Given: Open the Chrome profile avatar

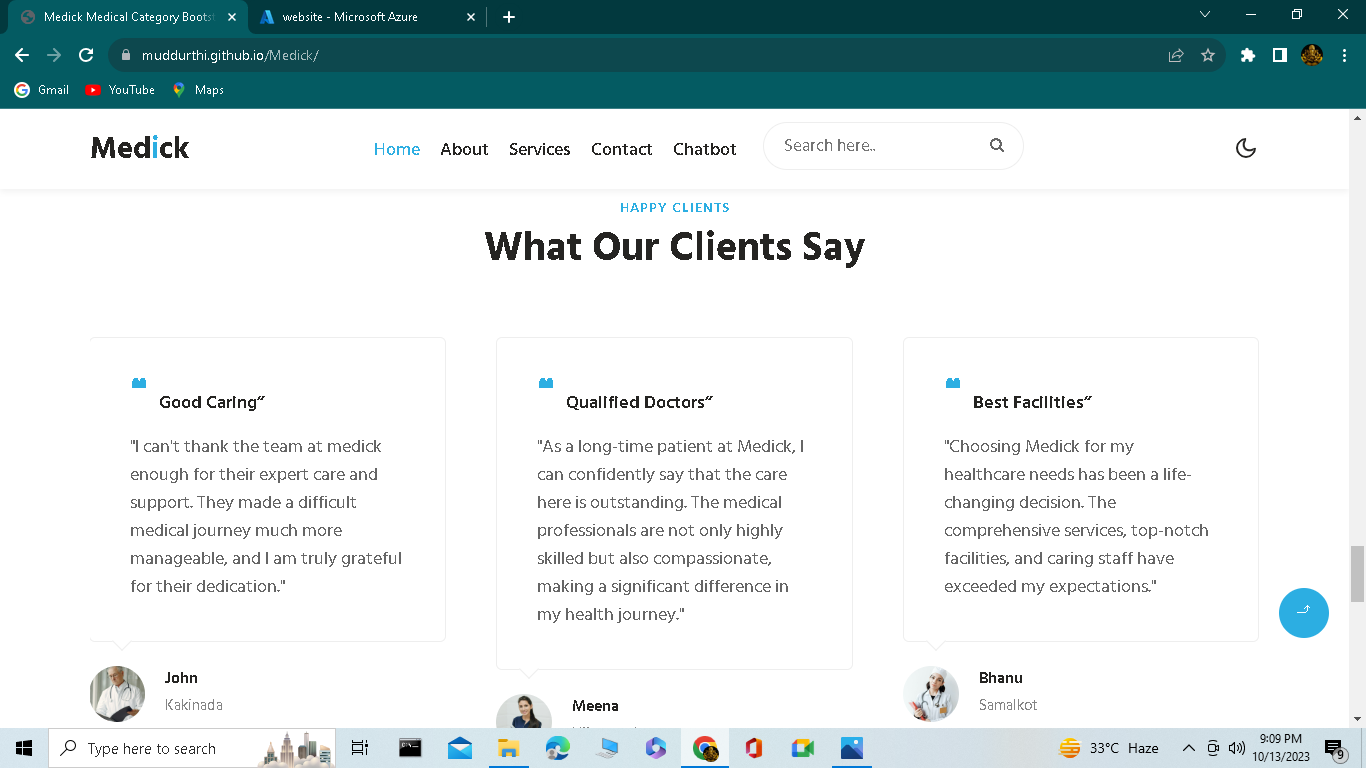Looking at the screenshot, I should pos(1310,55).
